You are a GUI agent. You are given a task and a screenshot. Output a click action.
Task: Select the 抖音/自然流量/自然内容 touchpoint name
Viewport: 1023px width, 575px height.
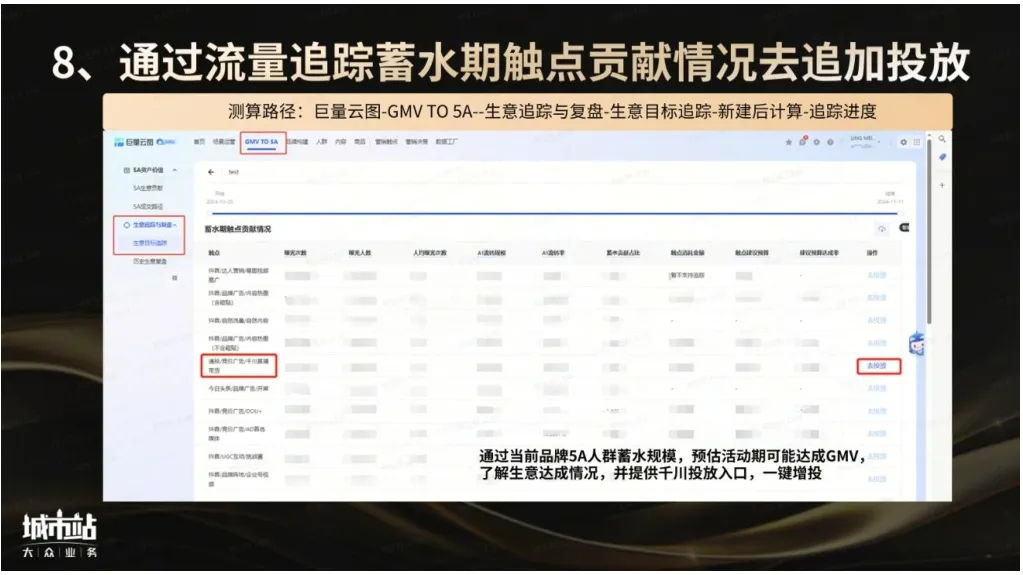click(x=238, y=320)
